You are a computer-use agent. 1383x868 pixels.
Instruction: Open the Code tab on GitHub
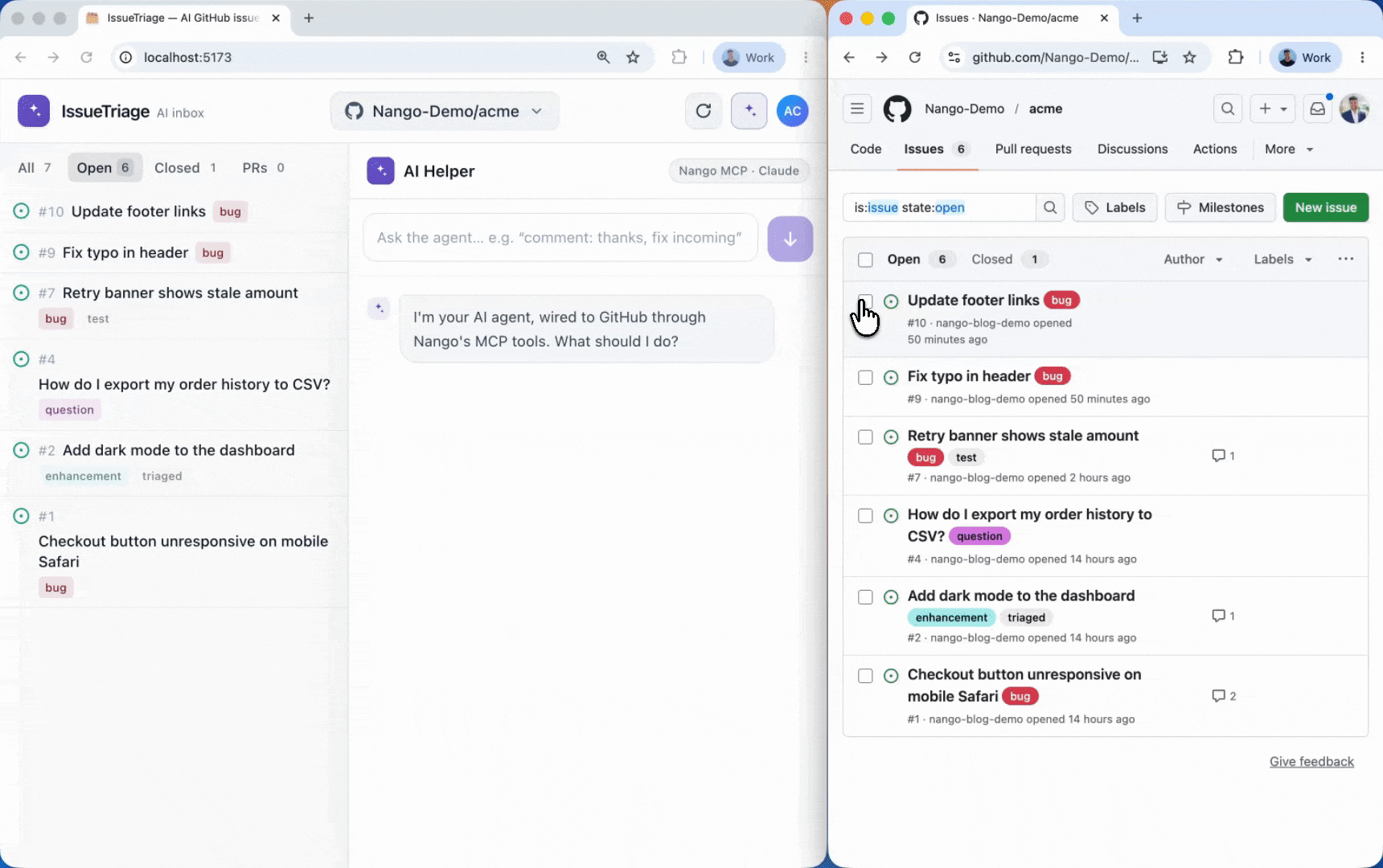866,149
